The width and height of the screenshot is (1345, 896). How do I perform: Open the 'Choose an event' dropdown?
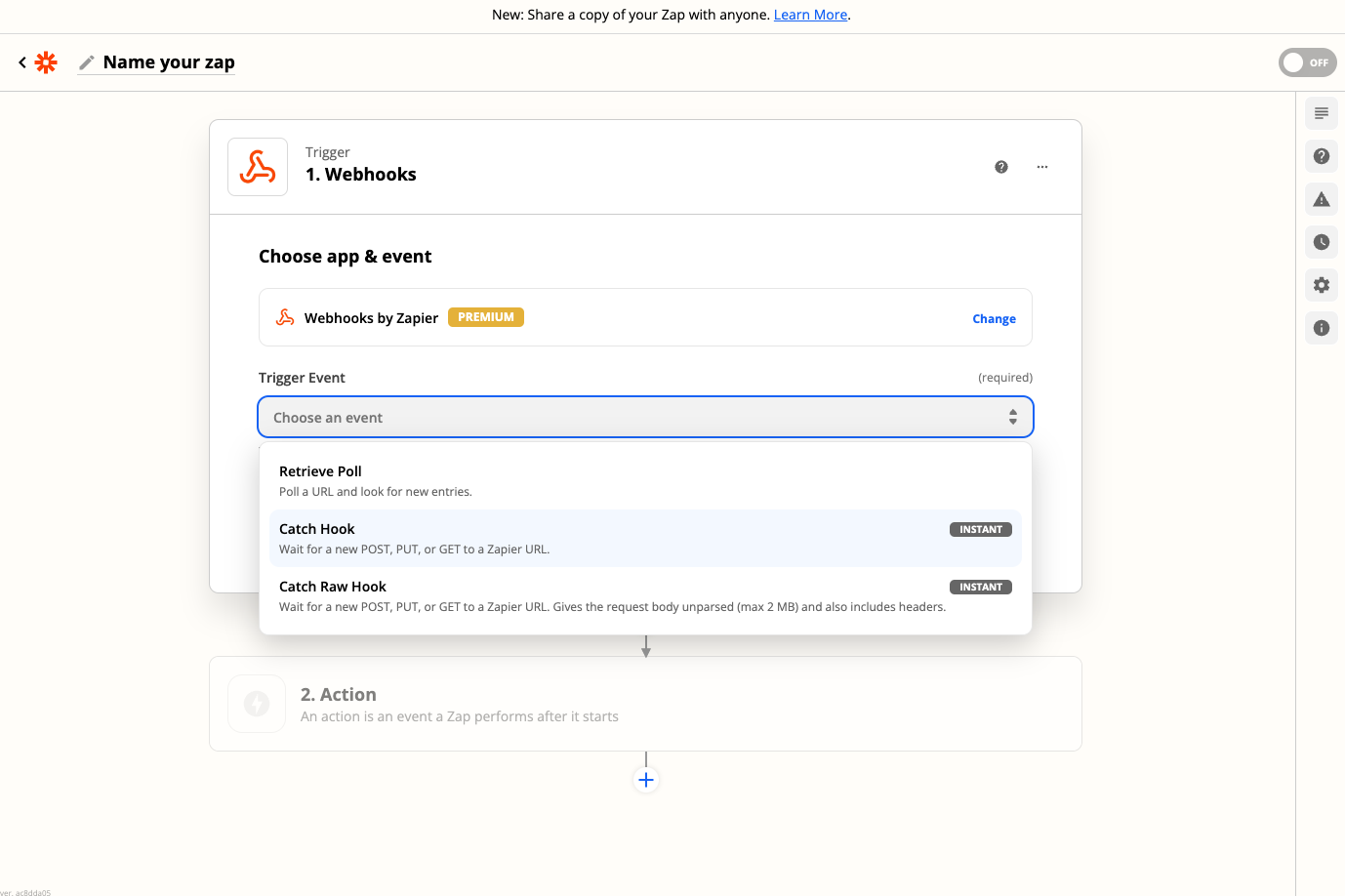645,417
